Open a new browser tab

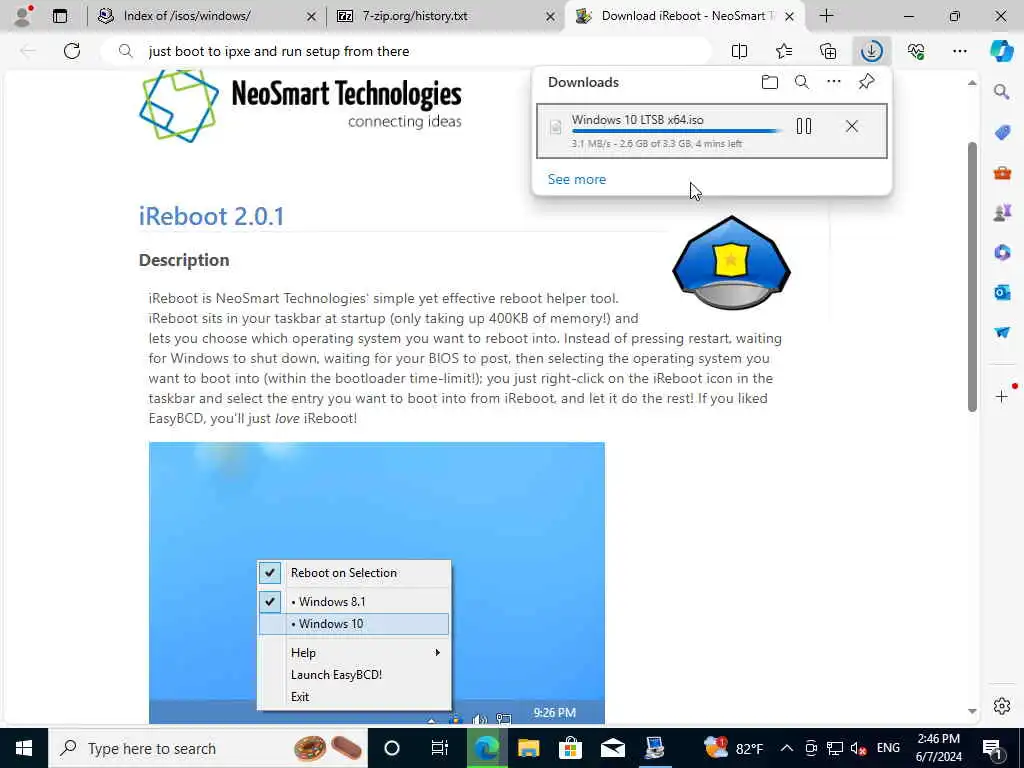coord(826,16)
